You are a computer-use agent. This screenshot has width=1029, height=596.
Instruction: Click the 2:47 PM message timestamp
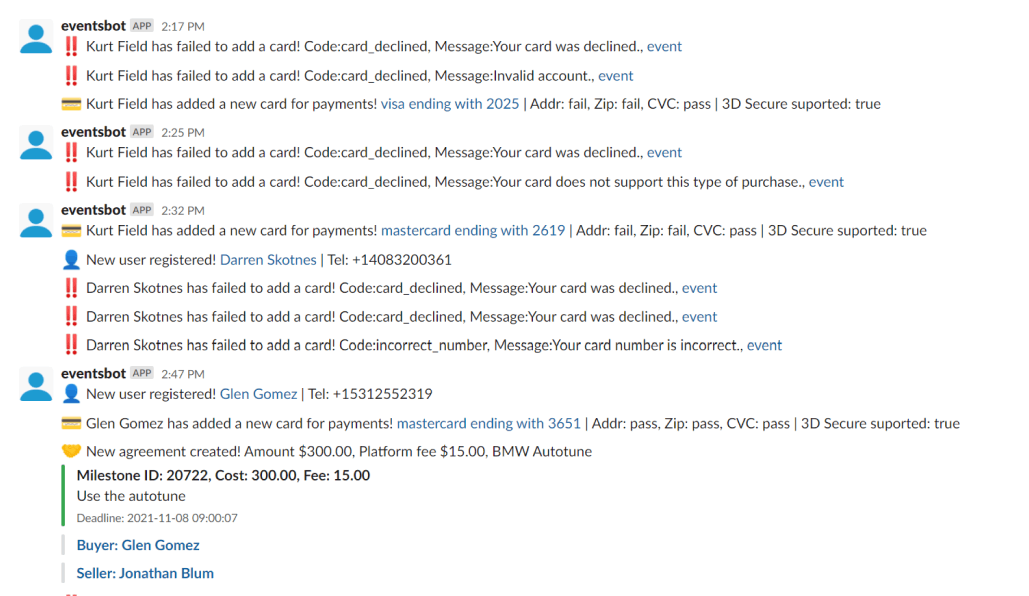[x=183, y=374]
